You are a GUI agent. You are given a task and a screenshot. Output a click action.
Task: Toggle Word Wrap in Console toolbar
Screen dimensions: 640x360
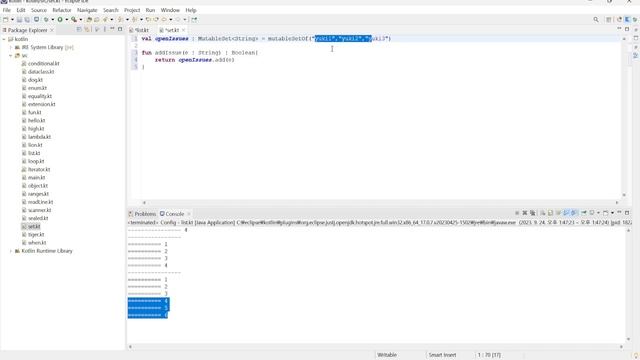pos(558,213)
